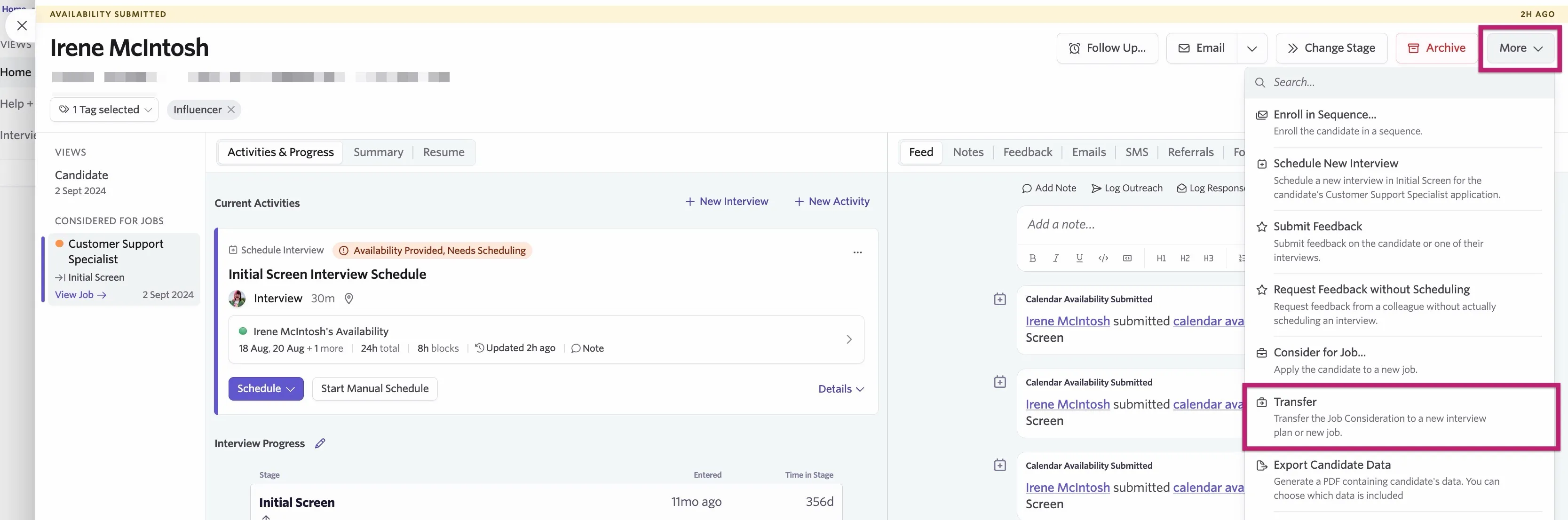Click the Note link in availability row
Viewport: 1568px width, 520px height.
click(587, 348)
